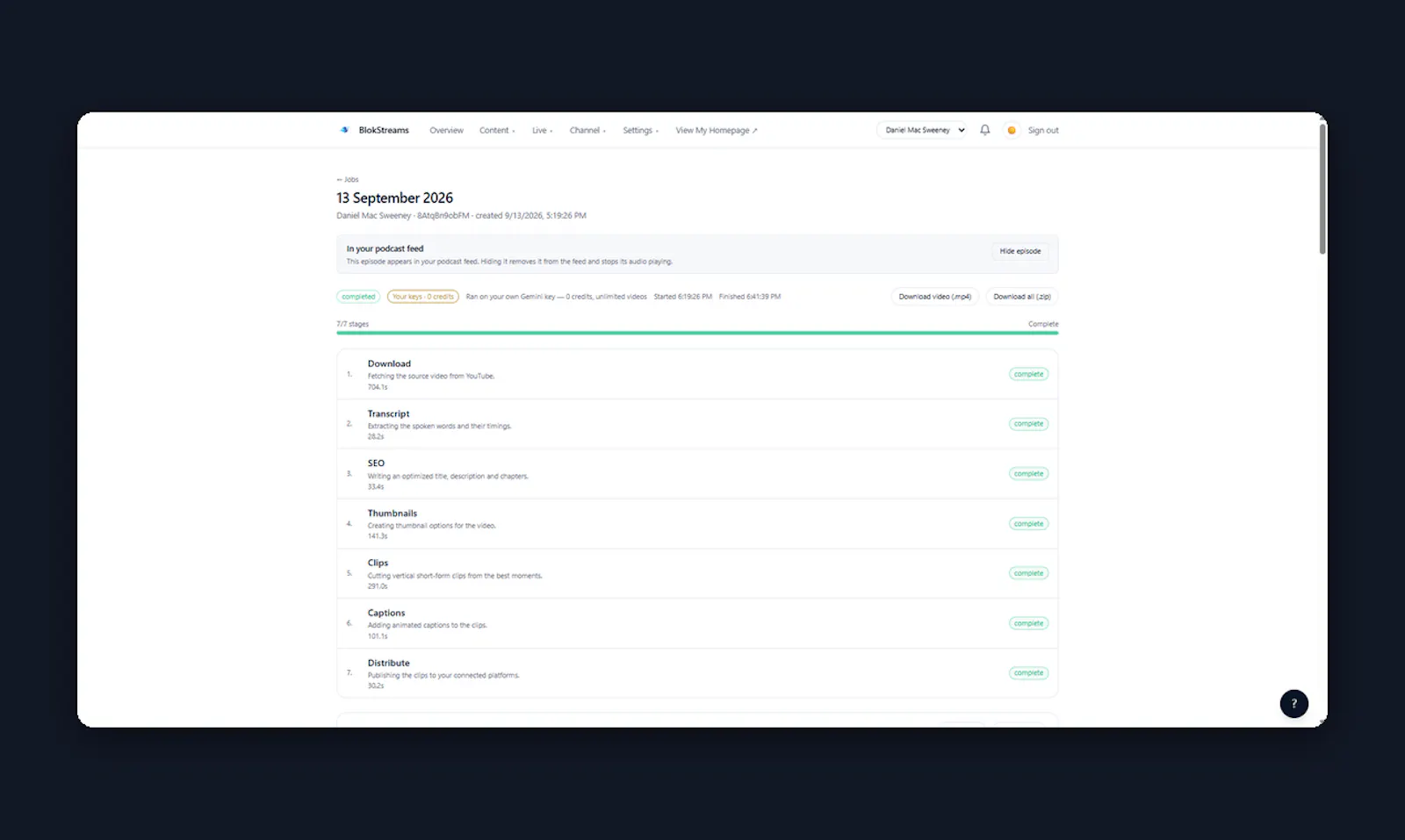Go back to Jobs
The image size is (1405, 840).
348,179
